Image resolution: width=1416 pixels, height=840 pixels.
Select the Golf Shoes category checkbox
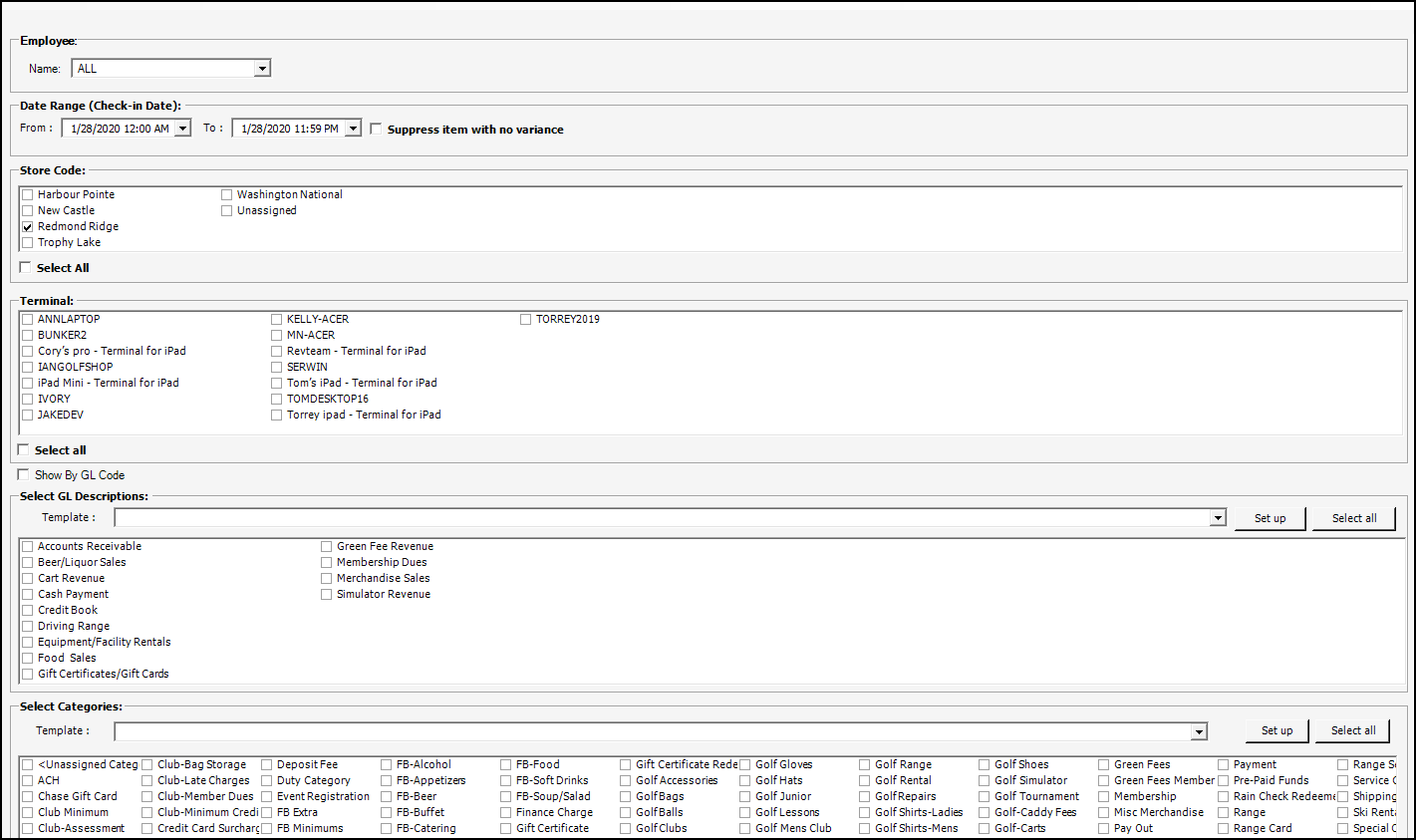coord(985,765)
